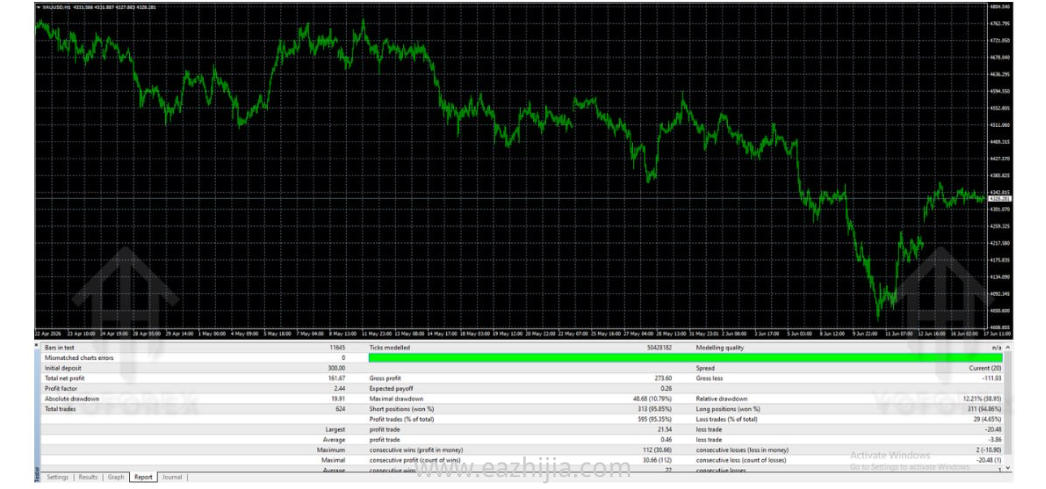Click the total trades value 624
Screen dimensions: 1046x489
pyautogui.click(x=340, y=409)
